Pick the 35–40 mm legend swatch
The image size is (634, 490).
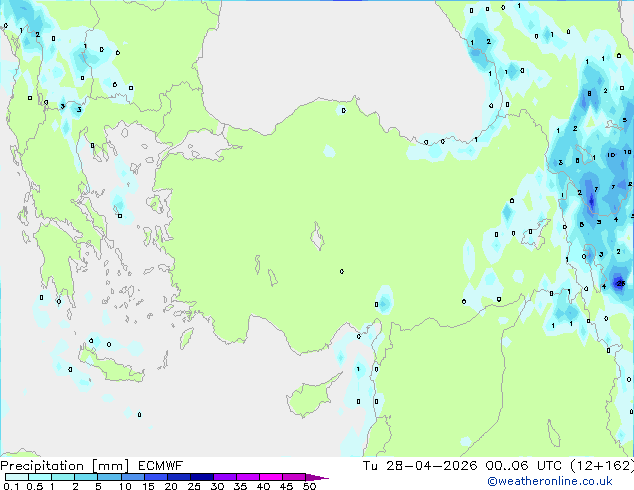coord(248,477)
